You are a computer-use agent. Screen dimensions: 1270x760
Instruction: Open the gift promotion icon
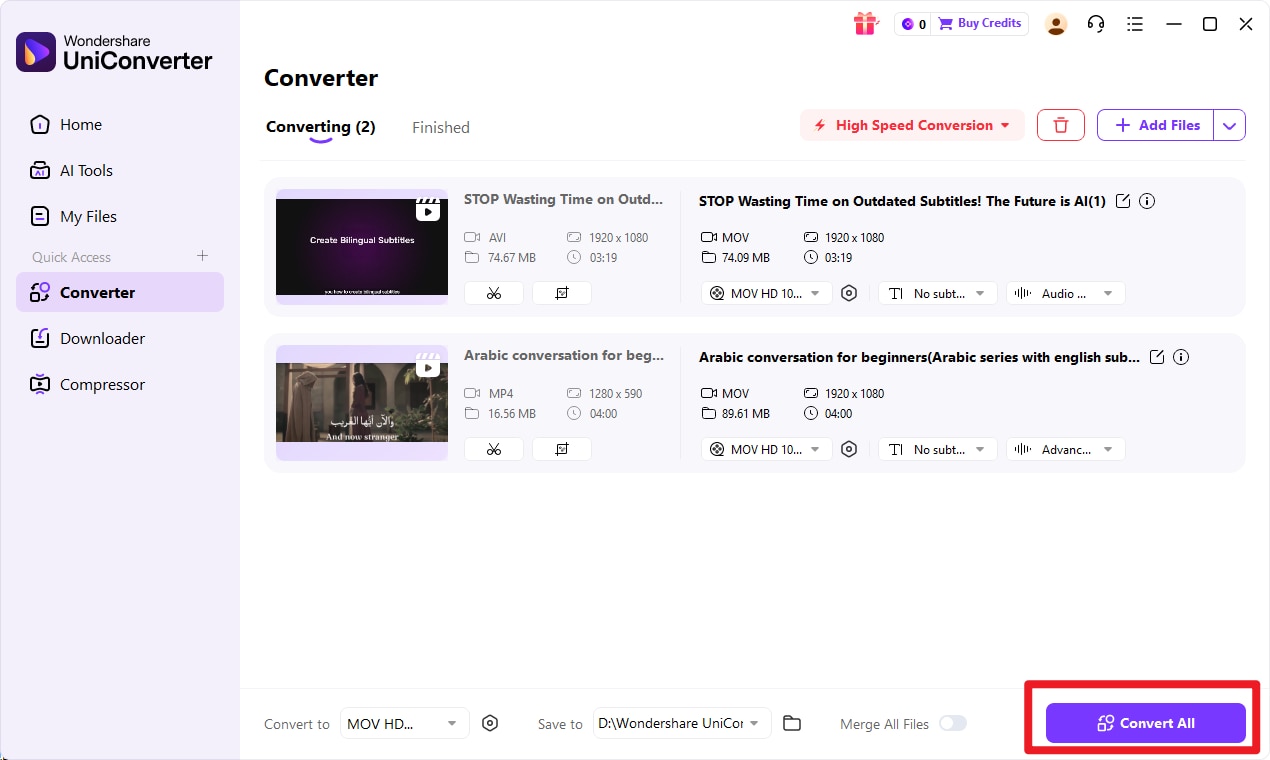[866, 23]
